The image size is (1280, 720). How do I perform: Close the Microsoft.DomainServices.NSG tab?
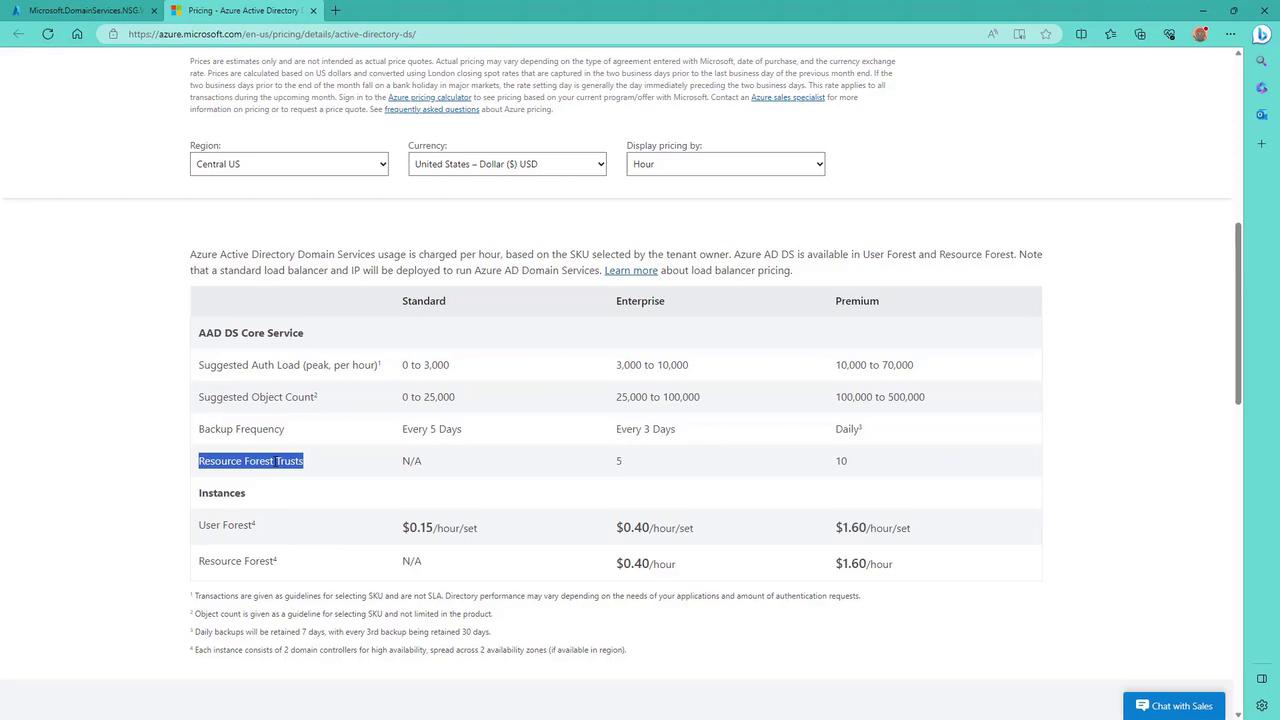coord(154,10)
